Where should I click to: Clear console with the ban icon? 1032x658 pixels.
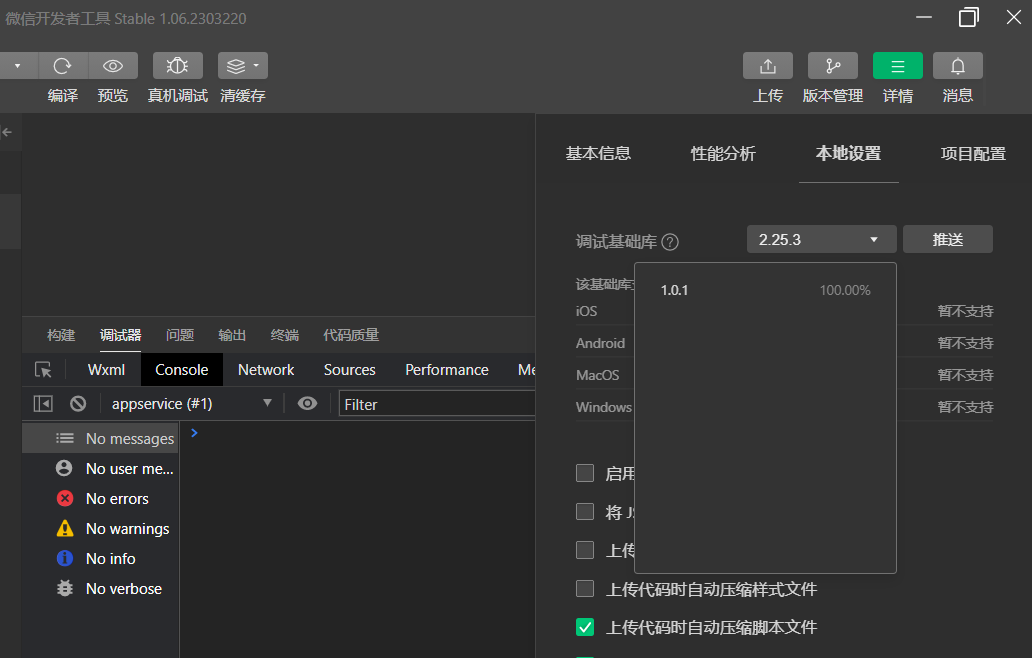pyautogui.click(x=78, y=403)
